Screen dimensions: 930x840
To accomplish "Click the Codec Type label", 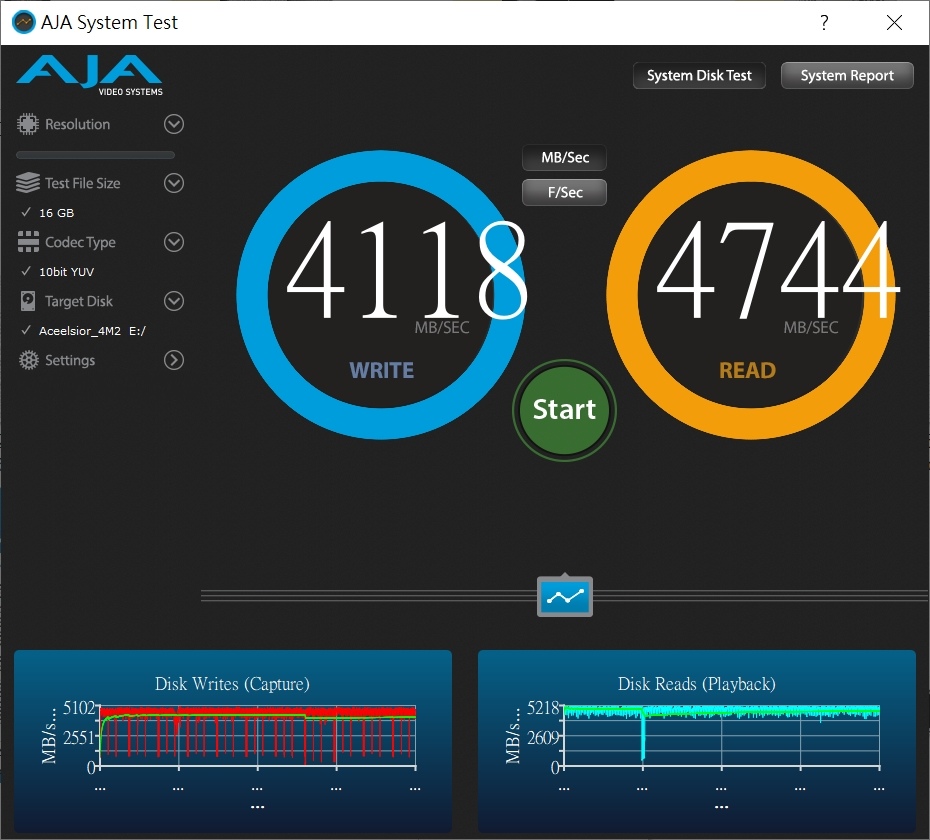I will pos(80,242).
